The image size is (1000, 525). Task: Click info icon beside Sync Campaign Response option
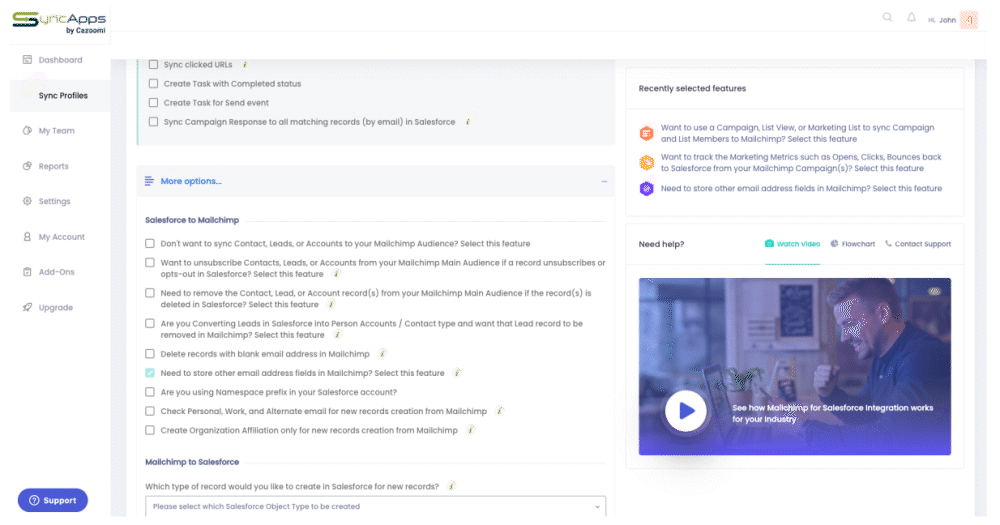pos(468,122)
